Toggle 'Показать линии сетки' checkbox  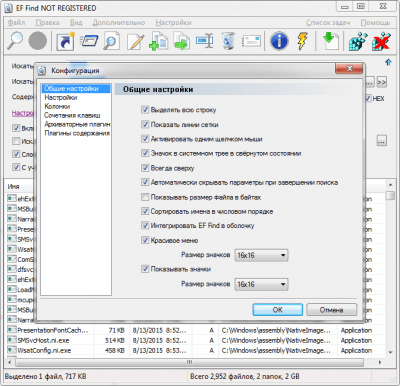click(145, 124)
